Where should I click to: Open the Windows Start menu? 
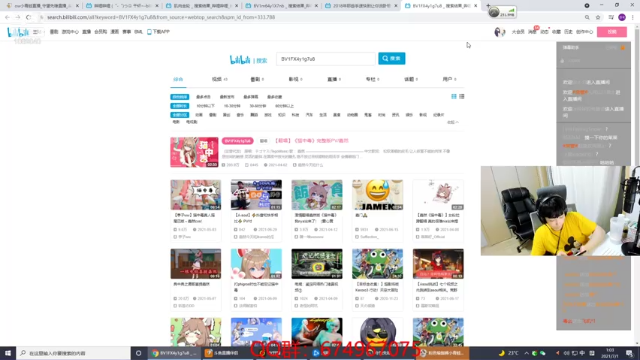(x=8, y=353)
